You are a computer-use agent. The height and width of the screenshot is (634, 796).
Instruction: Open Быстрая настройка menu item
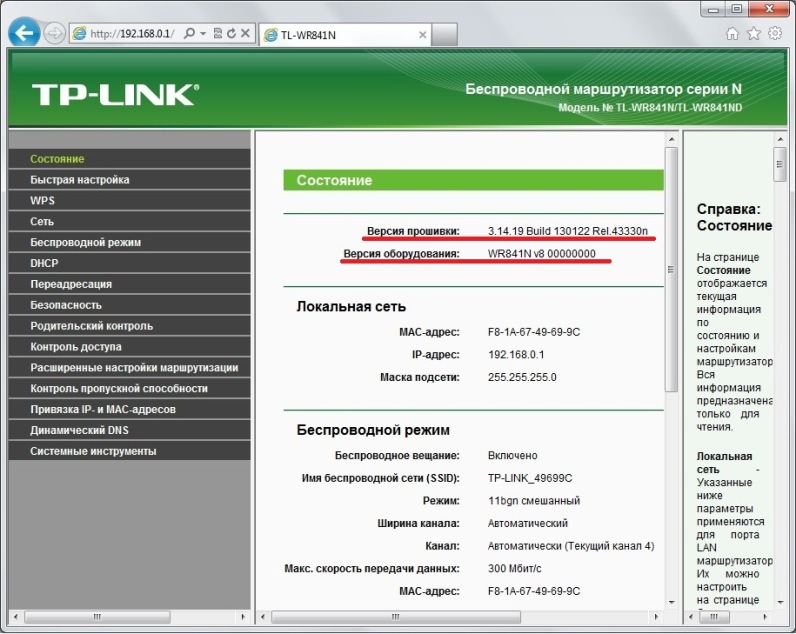[129, 180]
